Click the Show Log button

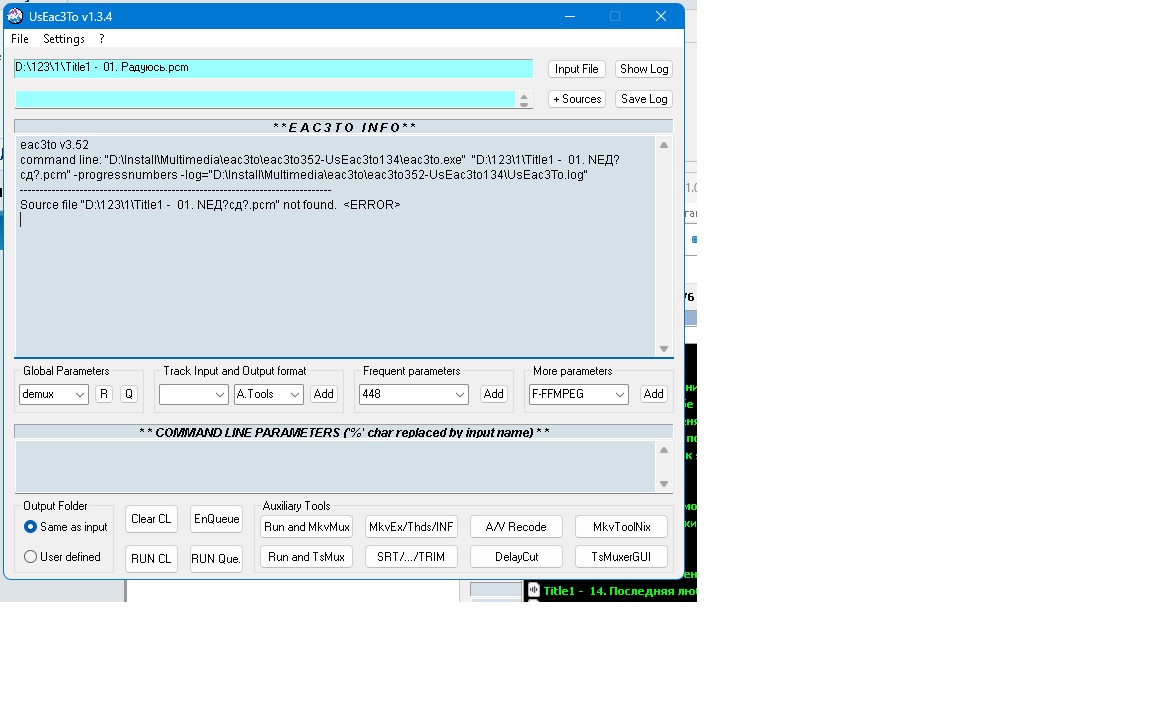643,69
